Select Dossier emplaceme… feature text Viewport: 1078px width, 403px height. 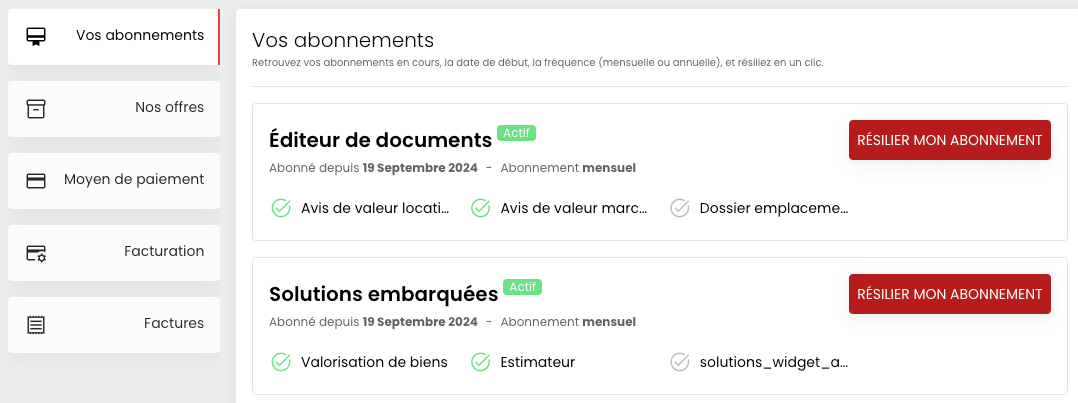click(x=773, y=208)
